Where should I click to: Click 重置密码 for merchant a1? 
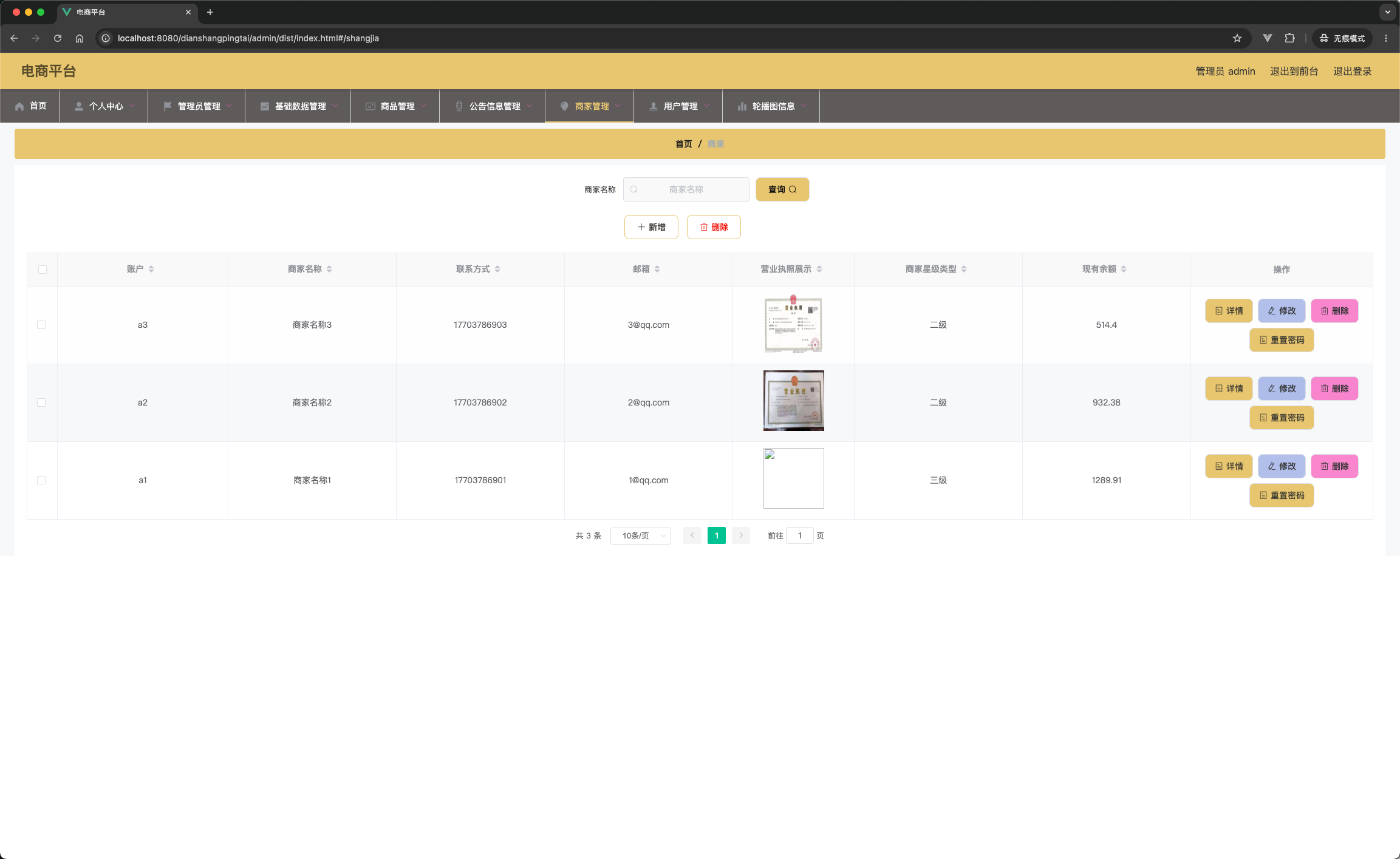pyautogui.click(x=1282, y=495)
